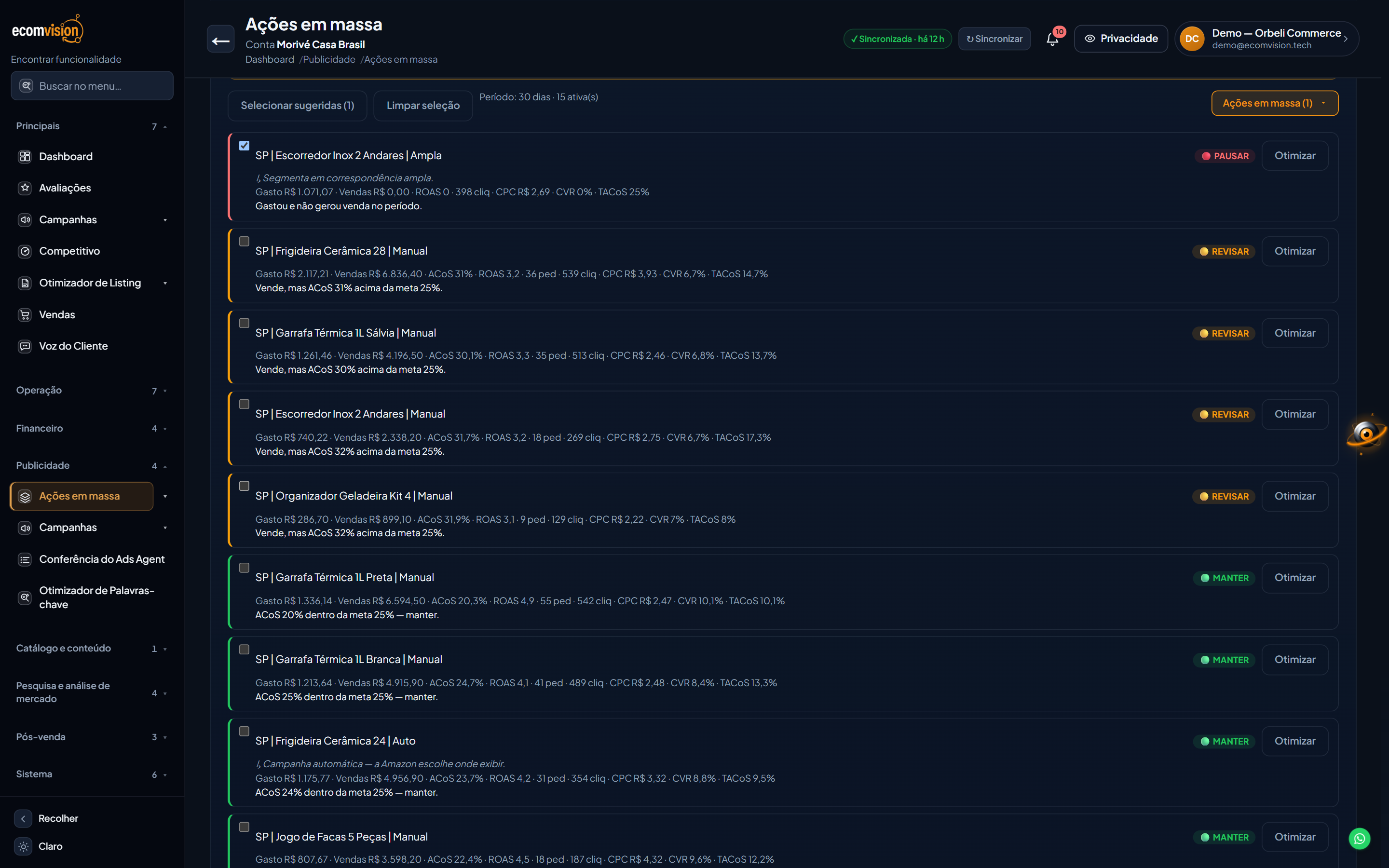Open the Demo — Orbeli Commerce account menu

(x=1267, y=39)
